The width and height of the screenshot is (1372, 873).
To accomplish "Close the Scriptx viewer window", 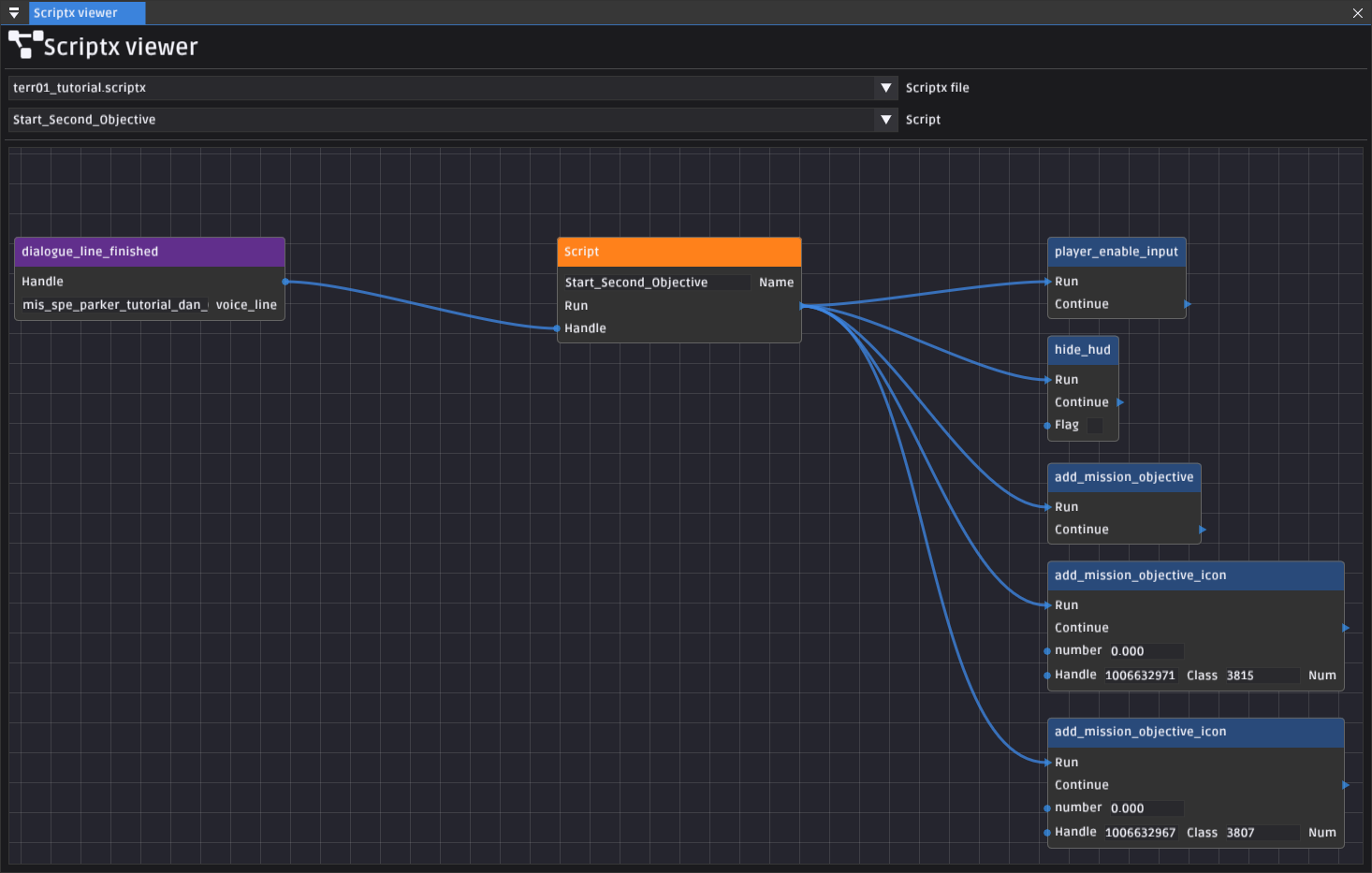I will click(1357, 13).
